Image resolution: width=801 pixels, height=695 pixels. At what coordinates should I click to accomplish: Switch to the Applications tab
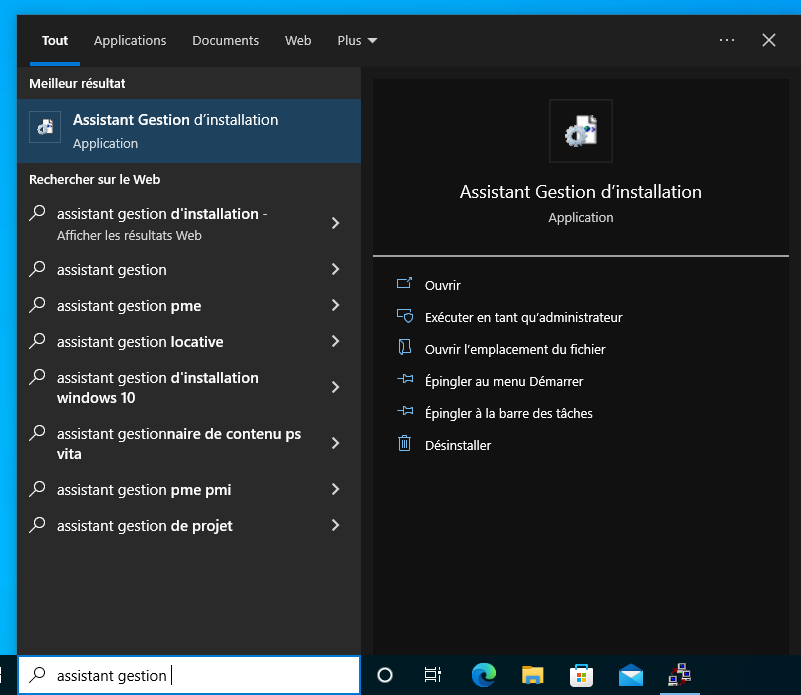130,40
